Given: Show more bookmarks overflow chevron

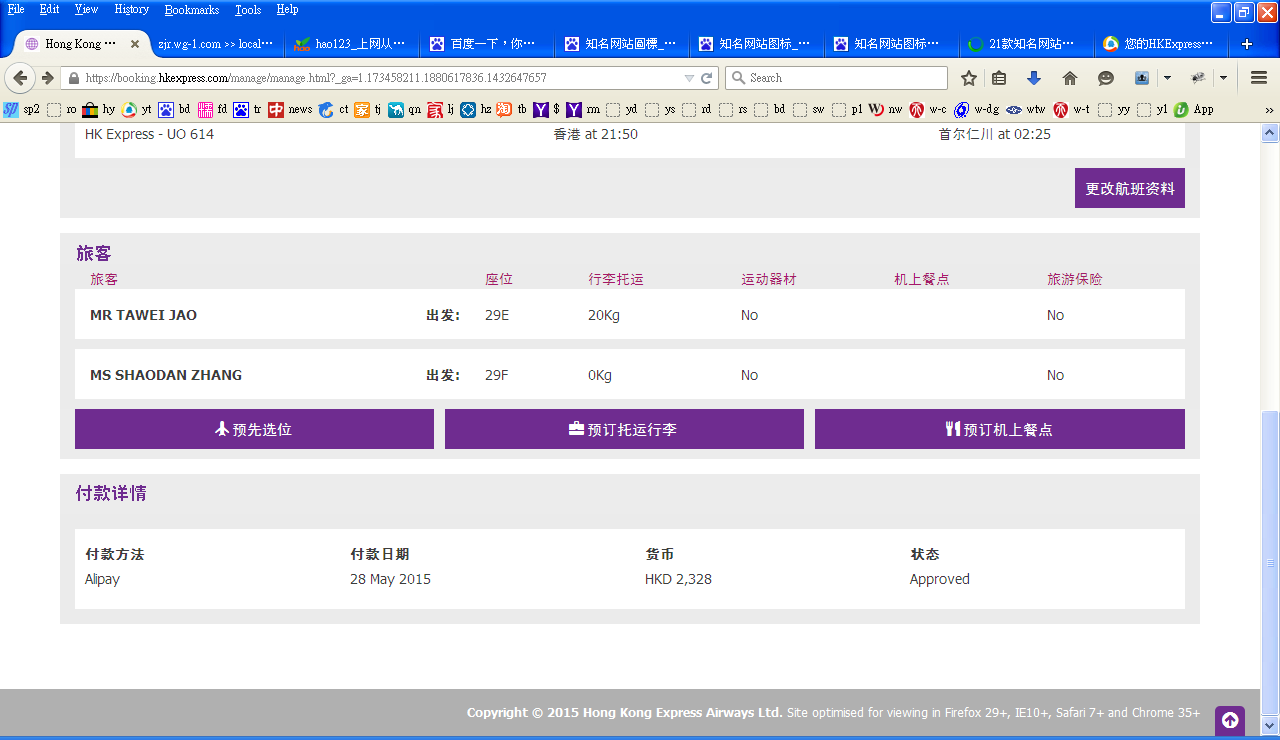Looking at the screenshot, I should (x=1269, y=110).
